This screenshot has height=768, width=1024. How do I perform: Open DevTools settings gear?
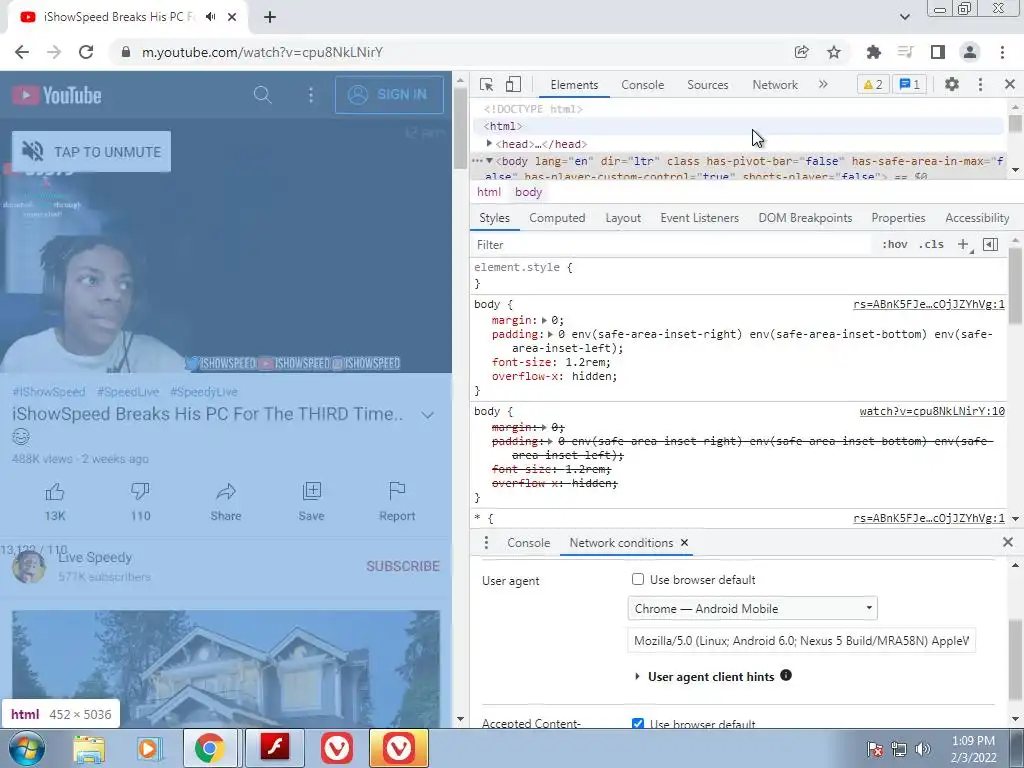(952, 84)
